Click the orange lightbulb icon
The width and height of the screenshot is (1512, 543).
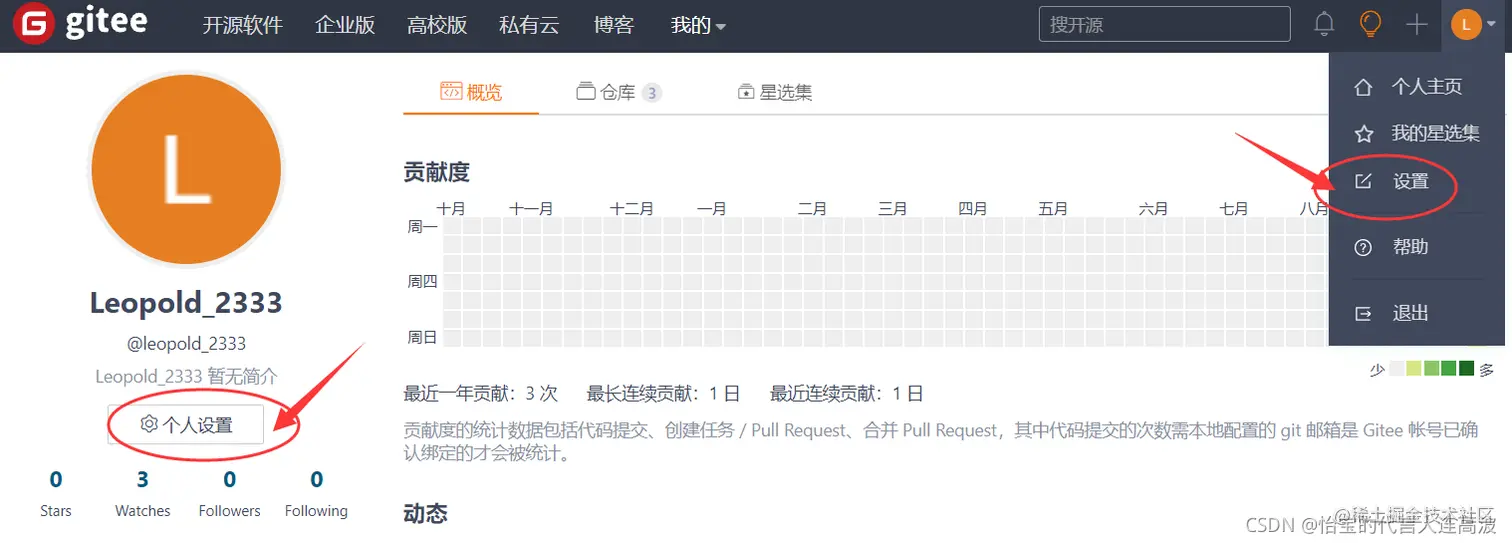coord(1370,25)
